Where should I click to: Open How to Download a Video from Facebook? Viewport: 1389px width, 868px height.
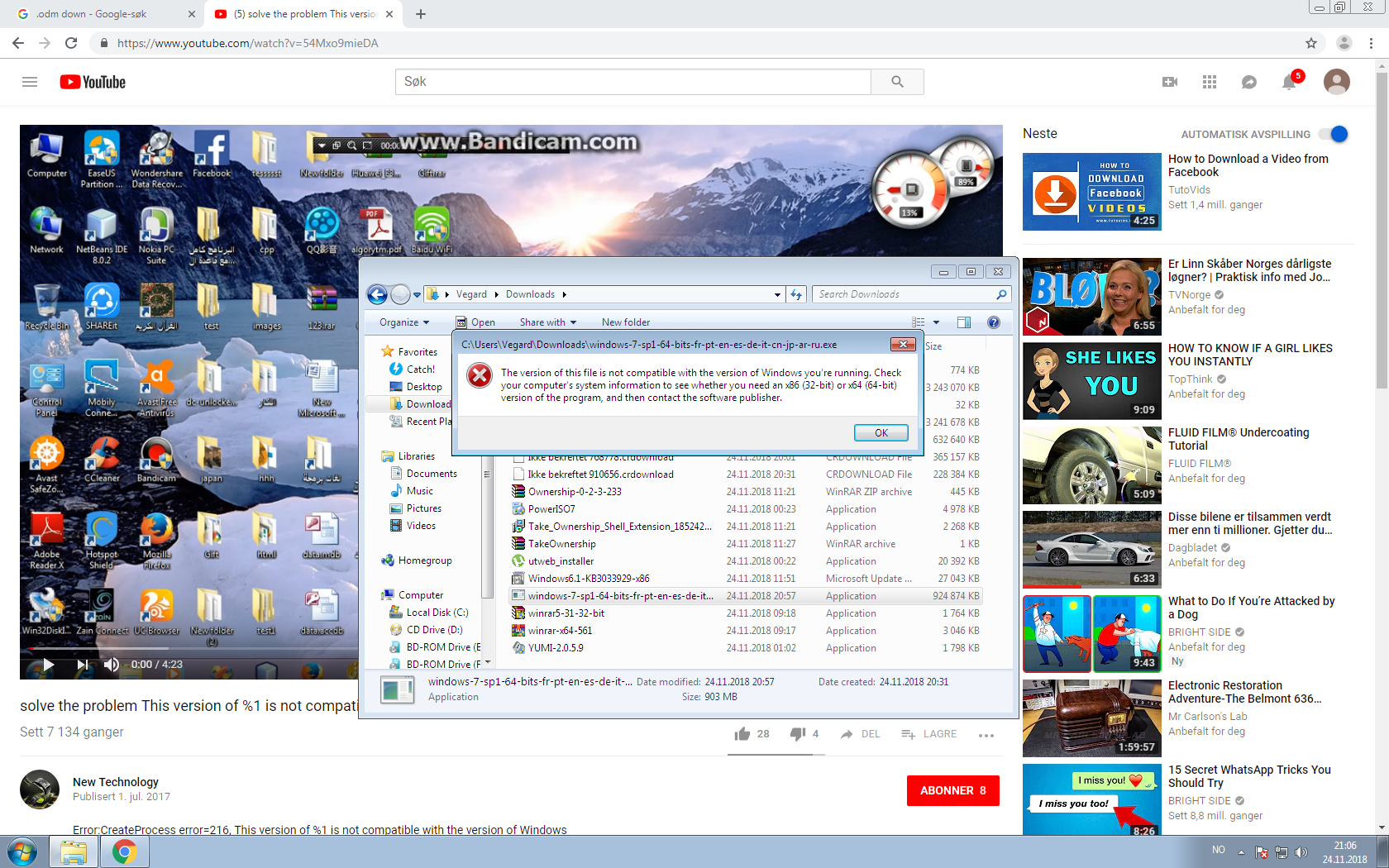tap(1248, 165)
